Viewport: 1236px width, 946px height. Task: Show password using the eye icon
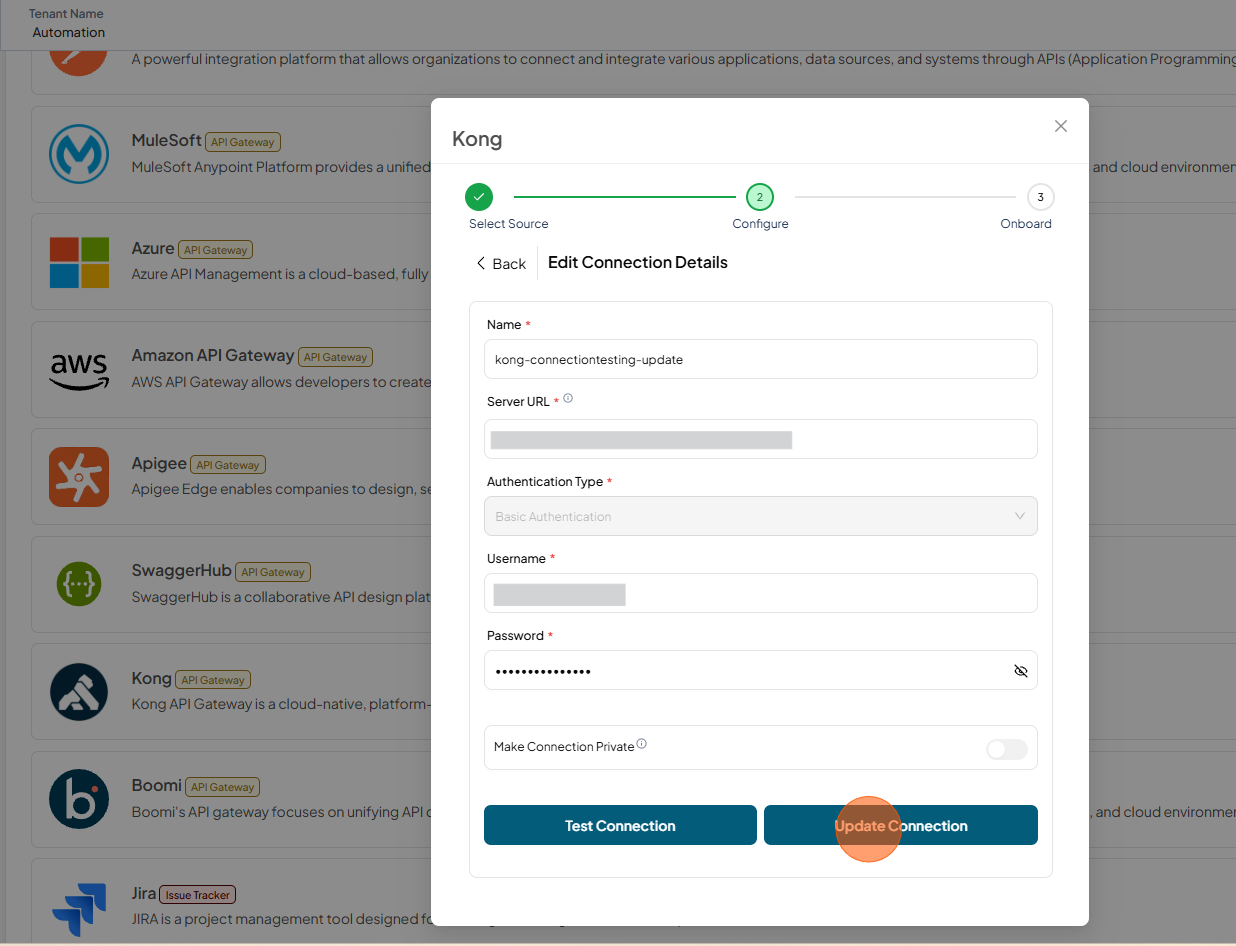[x=1020, y=671]
